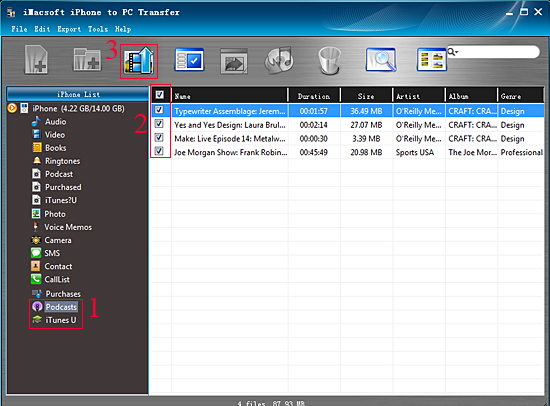Click the 'Professional' genre cell
Image resolution: width=550 pixels, height=406 pixels.
(x=521, y=152)
